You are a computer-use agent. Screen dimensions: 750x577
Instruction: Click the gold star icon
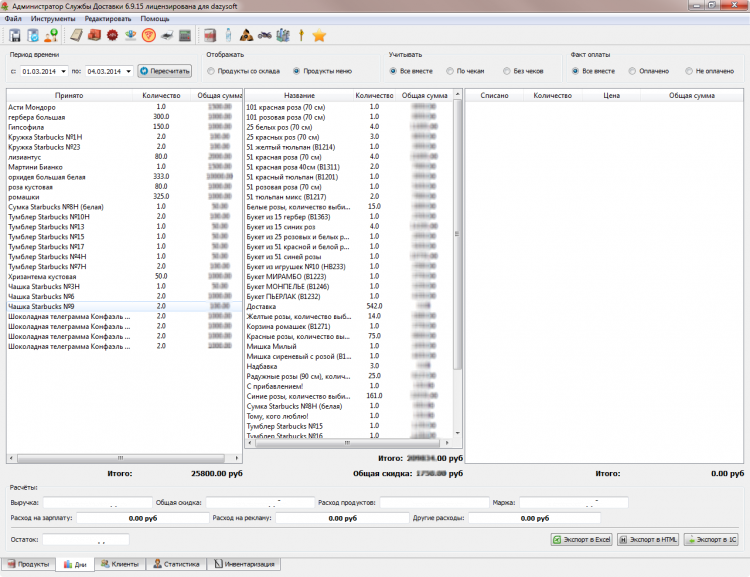319,35
